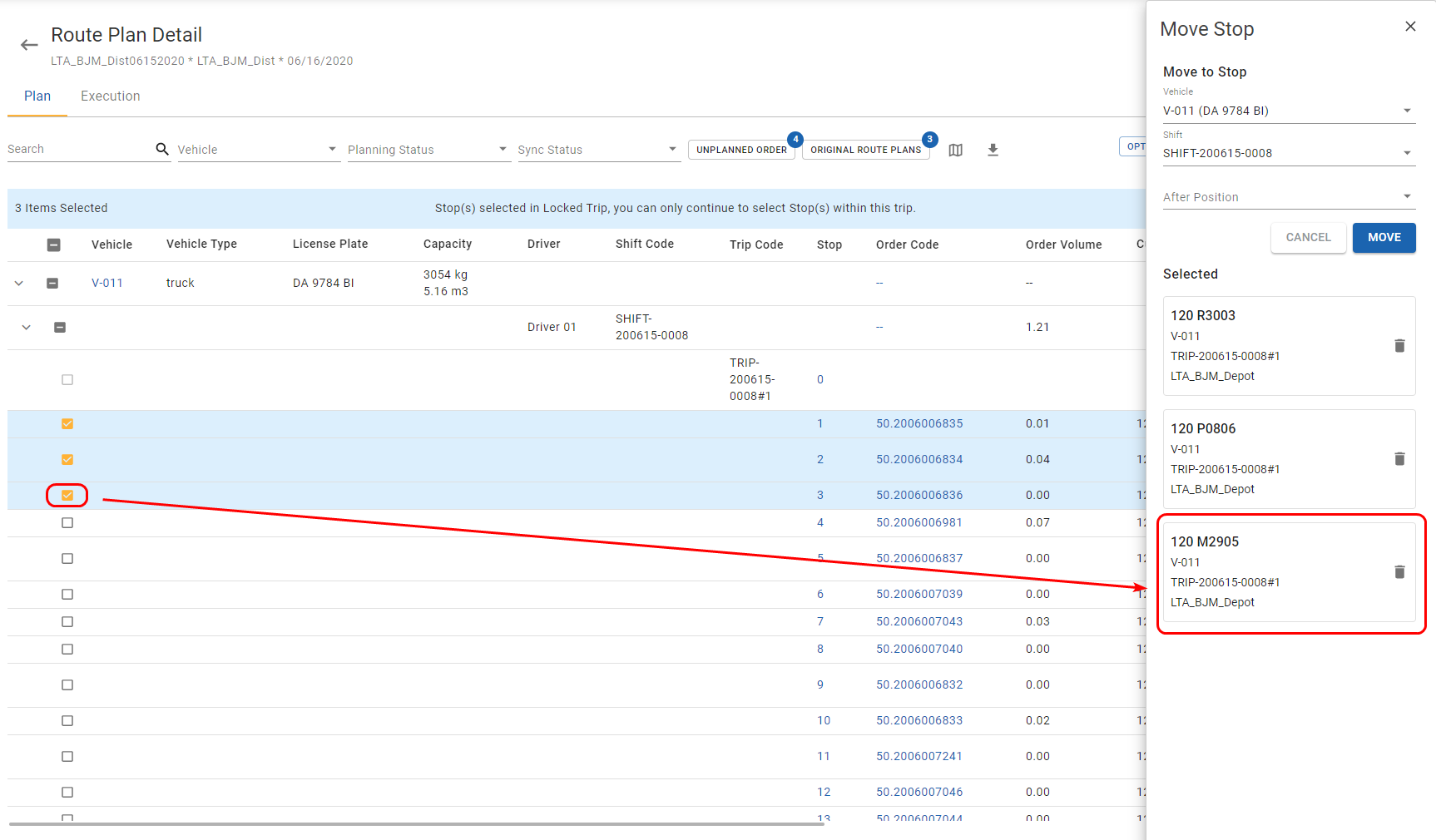Open order link 50.2006007241

coord(919,756)
